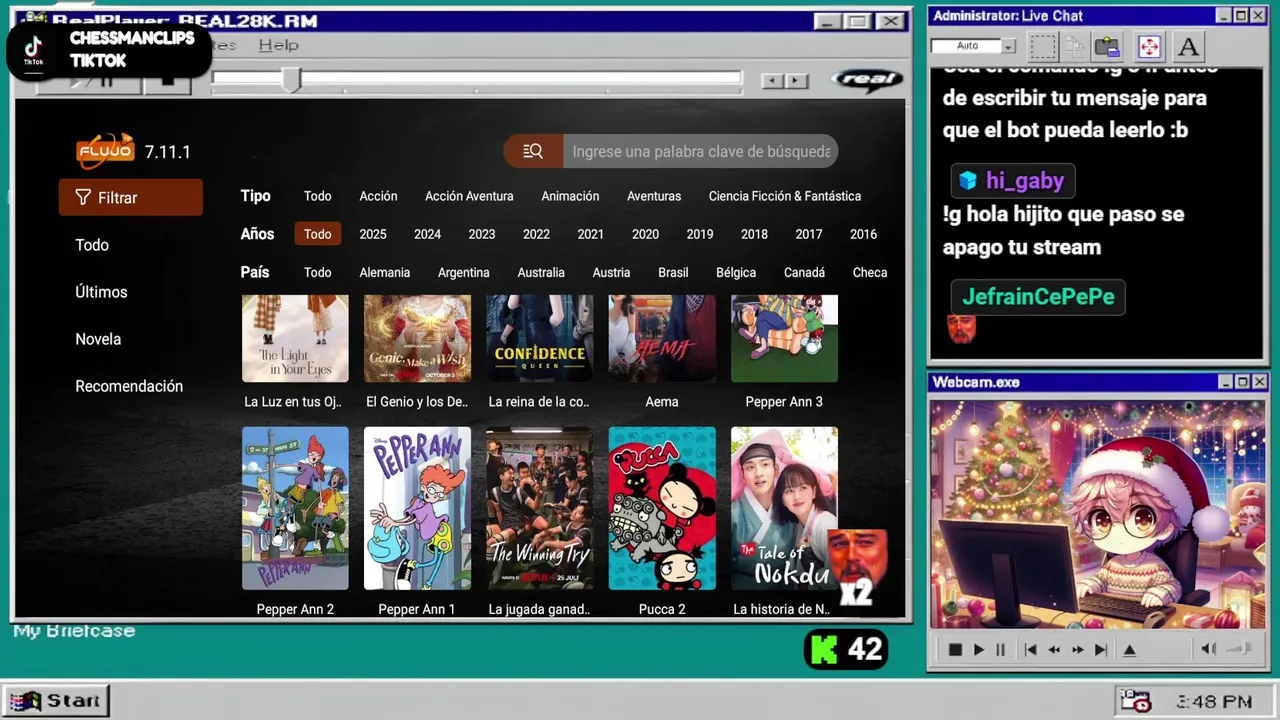Open the Windows Start button

click(56, 700)
